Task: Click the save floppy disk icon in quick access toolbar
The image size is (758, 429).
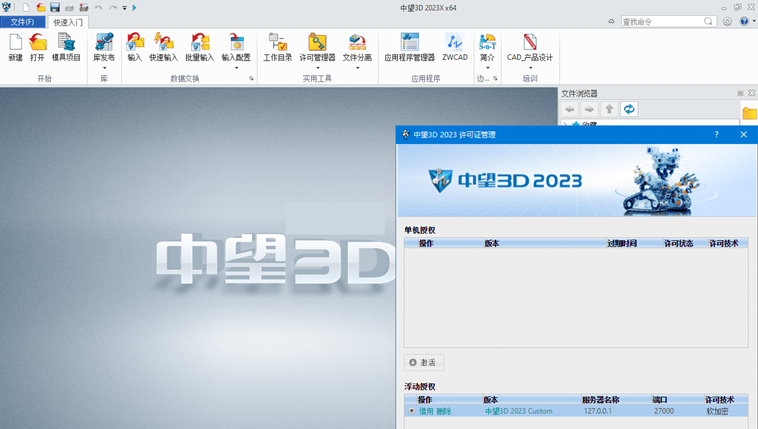Action: tap(55, 7)
